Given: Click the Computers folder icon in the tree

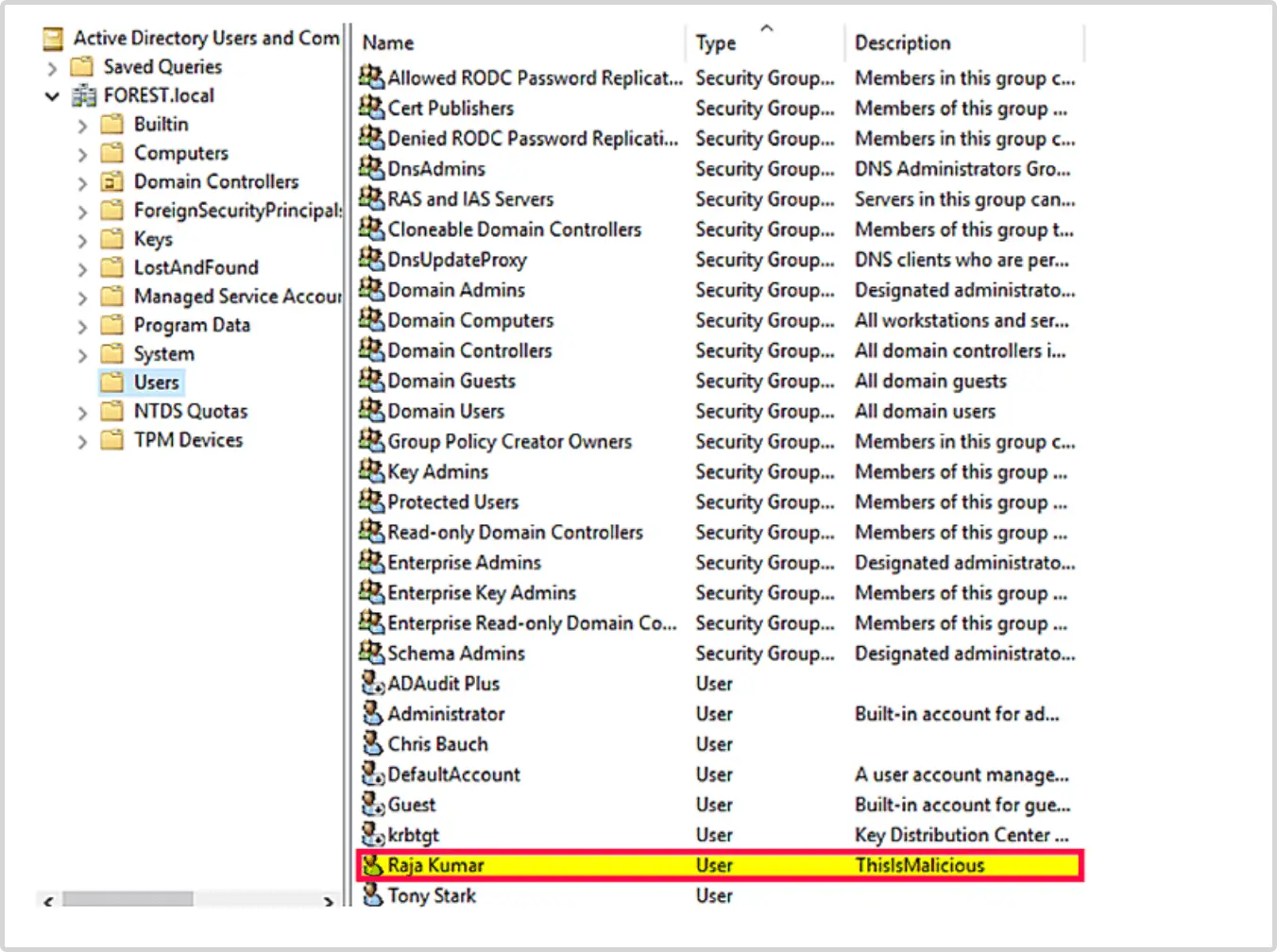Looking at the screenshot, I should (112, 152).
